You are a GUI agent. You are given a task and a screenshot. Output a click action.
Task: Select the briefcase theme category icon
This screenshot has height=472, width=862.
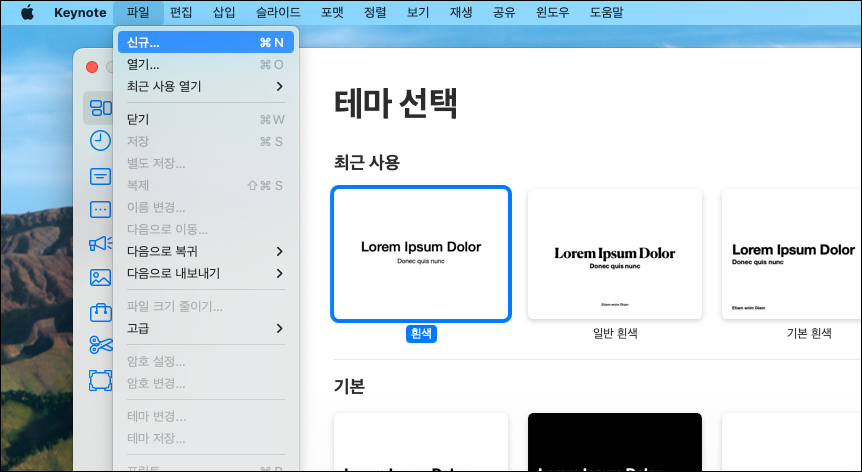[x=100, y=312]
